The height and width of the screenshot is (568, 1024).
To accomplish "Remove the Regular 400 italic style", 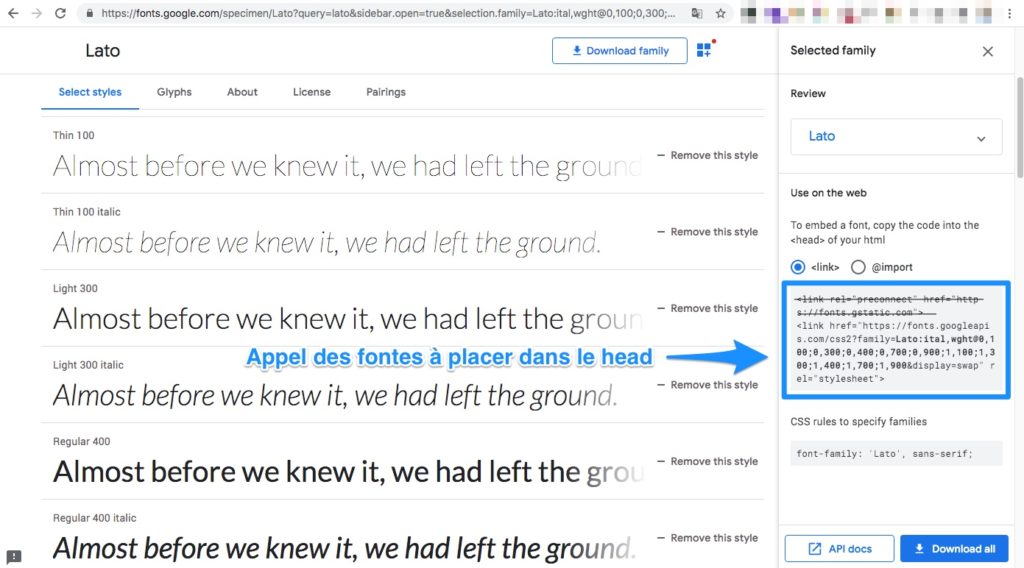I will click(x=707, y=537).
